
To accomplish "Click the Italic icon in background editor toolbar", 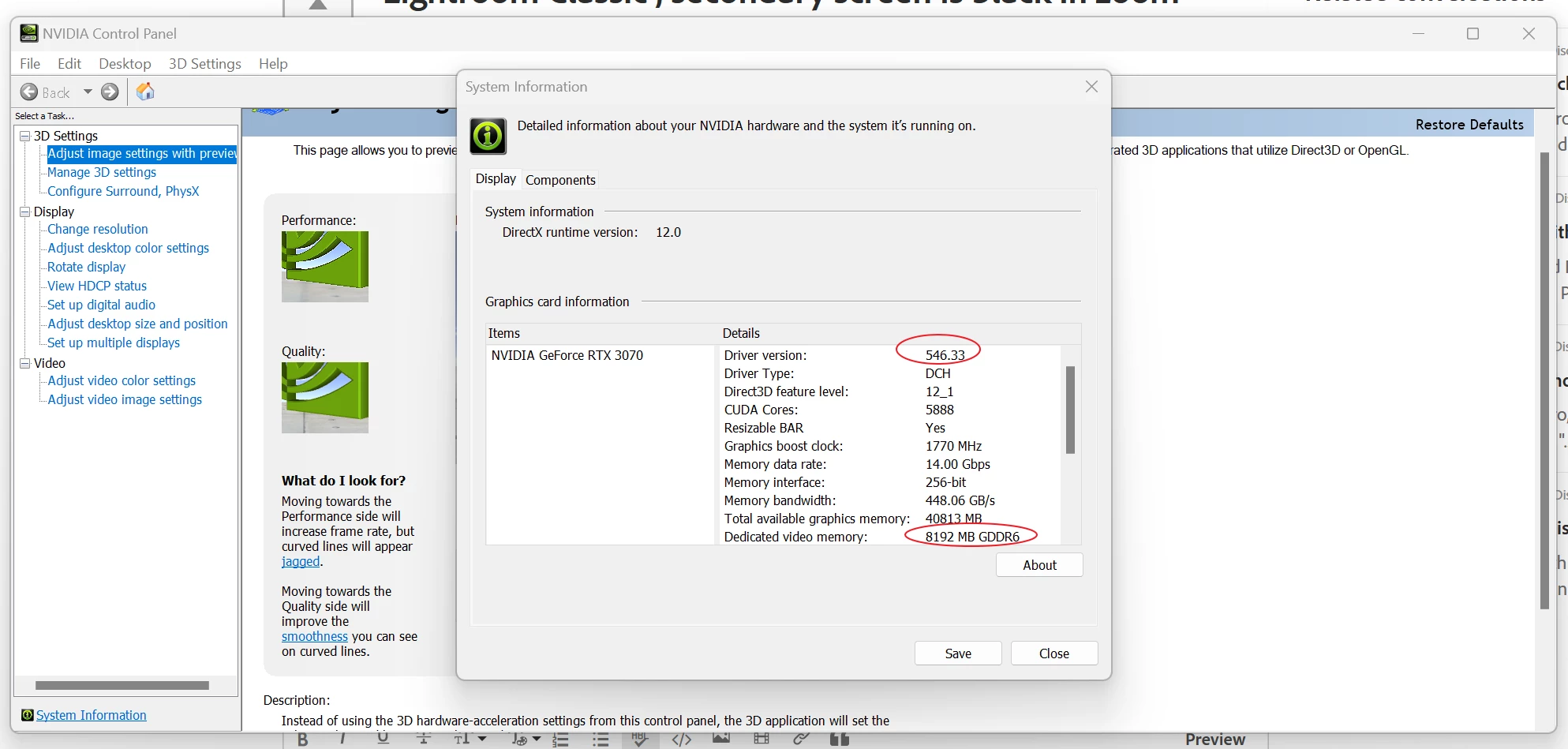I will 342,740.
